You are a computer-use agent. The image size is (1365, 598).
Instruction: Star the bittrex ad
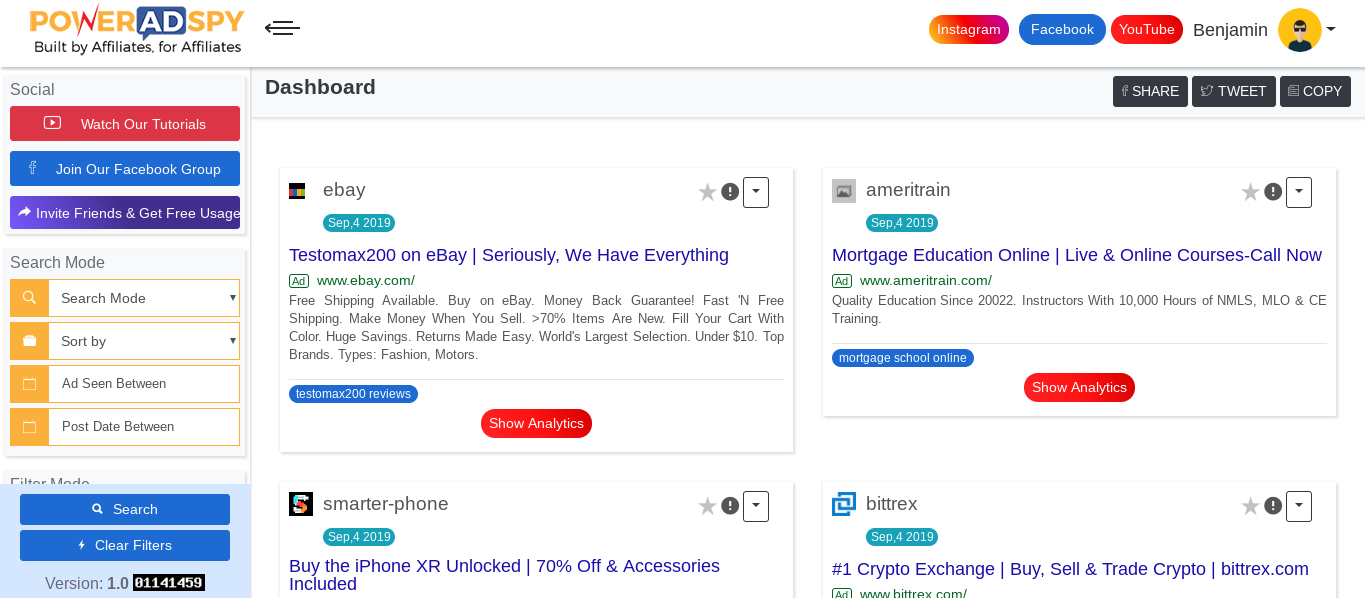point(1250,506)
